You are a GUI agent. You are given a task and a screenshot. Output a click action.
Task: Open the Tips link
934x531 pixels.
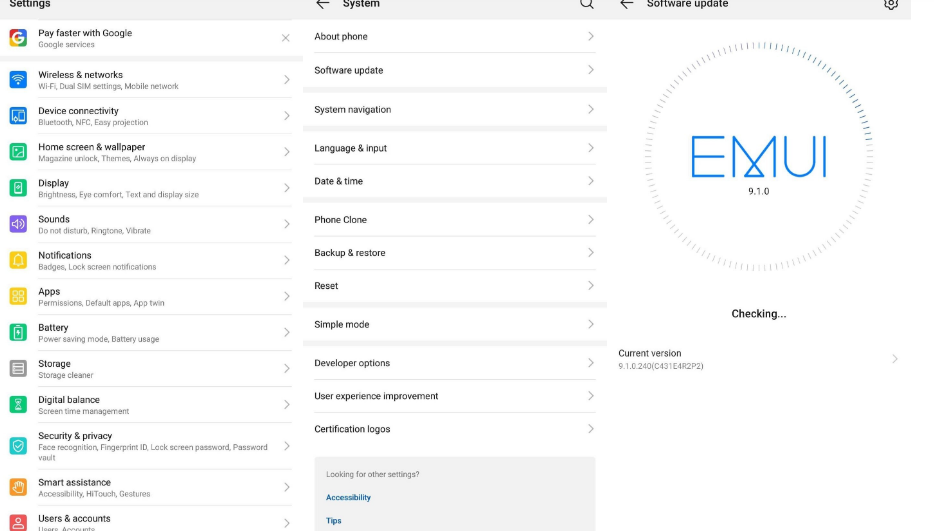[x=333, y=520]
